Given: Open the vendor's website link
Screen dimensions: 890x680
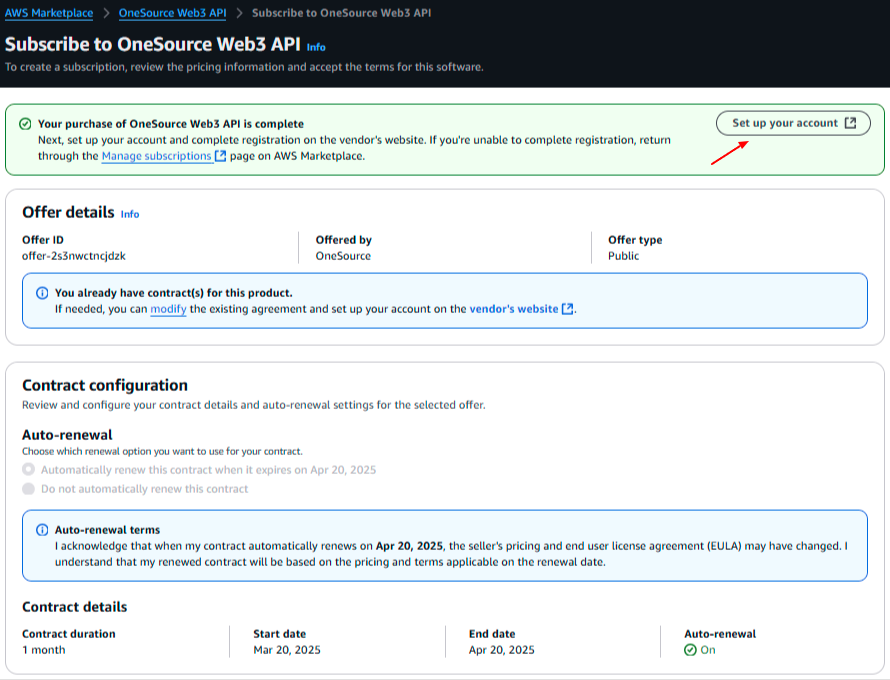Looking at the screenshot, I should pos(514,309).
